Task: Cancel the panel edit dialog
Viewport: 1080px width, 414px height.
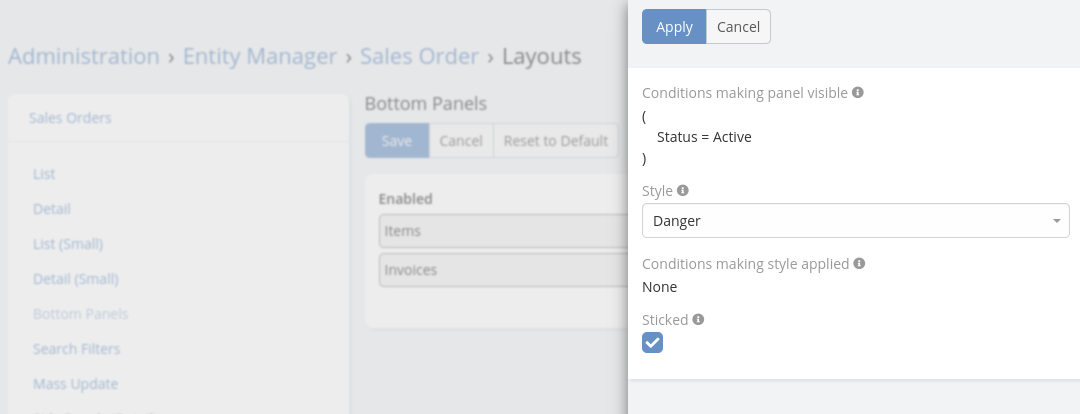Action: click(738, 27)
